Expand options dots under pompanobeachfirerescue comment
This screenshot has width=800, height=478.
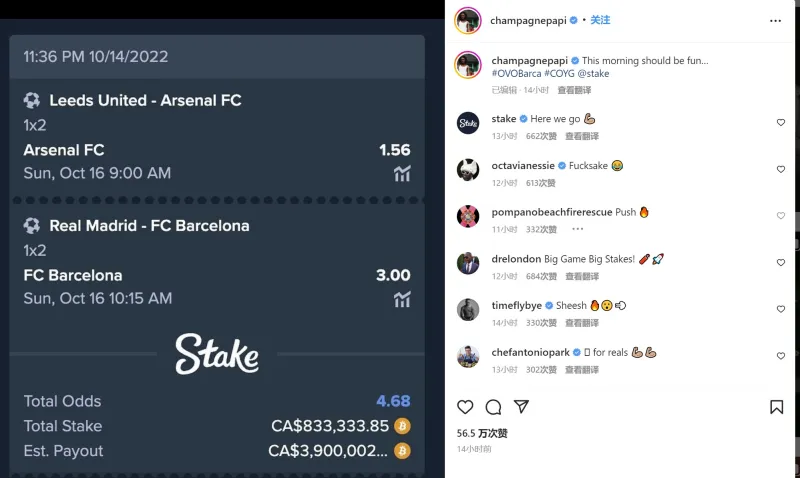pyautogui.click(x=578, y=229)
